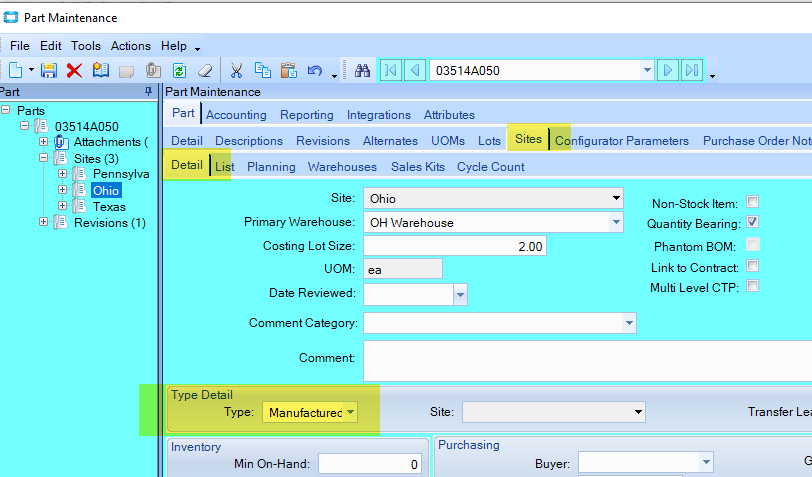Undo with the blue arrow icon

(x=315, y=70)
